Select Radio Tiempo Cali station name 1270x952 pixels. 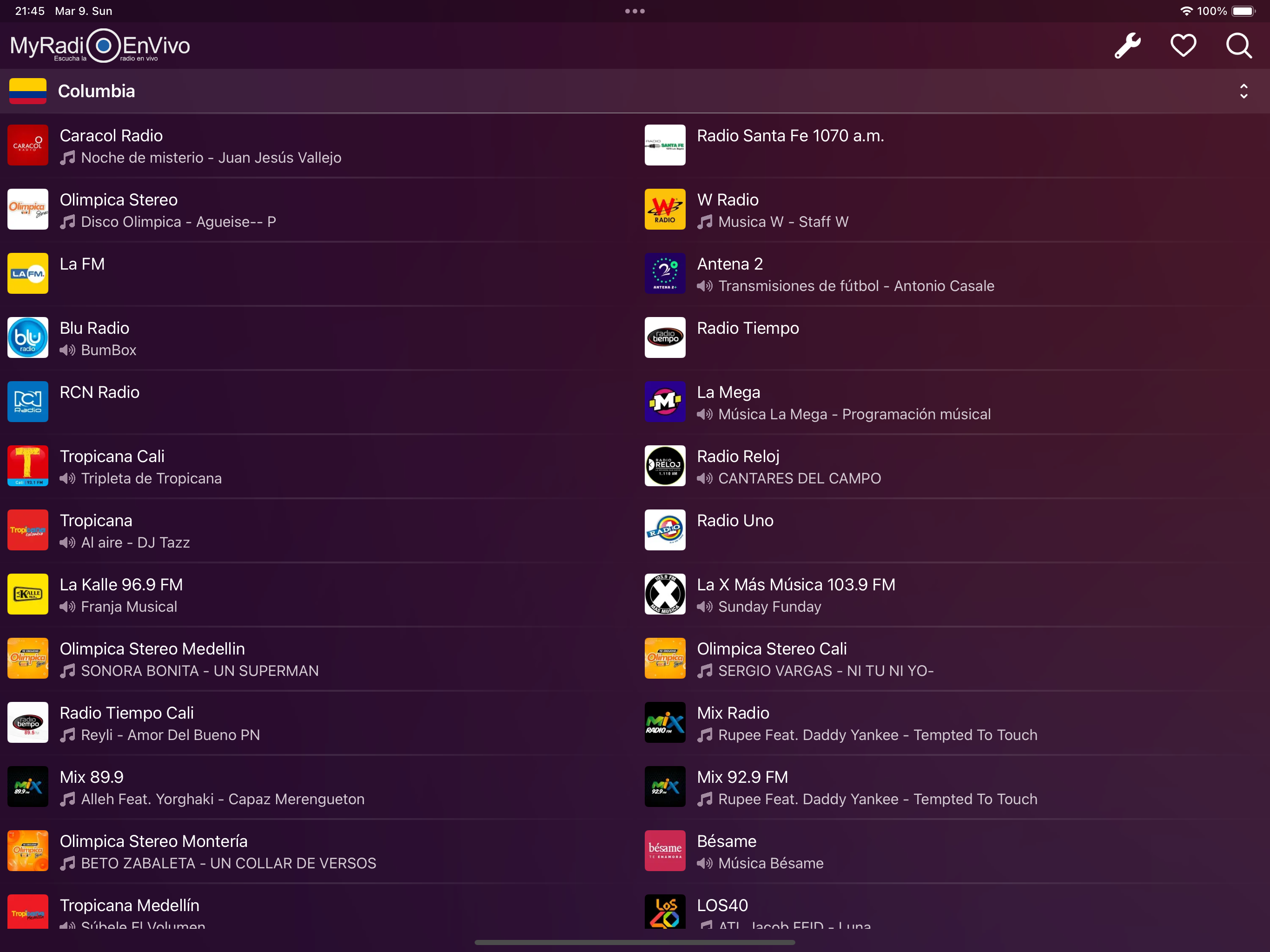tap(127, 713)
